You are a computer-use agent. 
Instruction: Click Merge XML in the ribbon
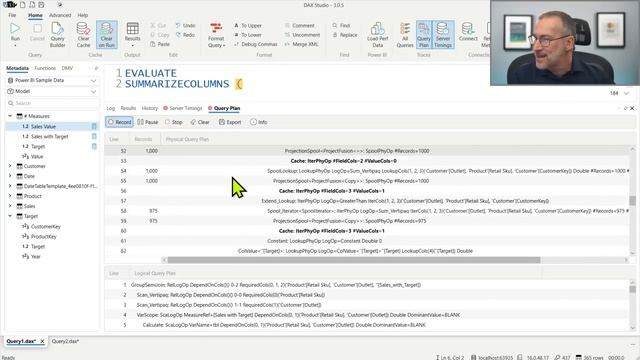click(x=301, y=44)
